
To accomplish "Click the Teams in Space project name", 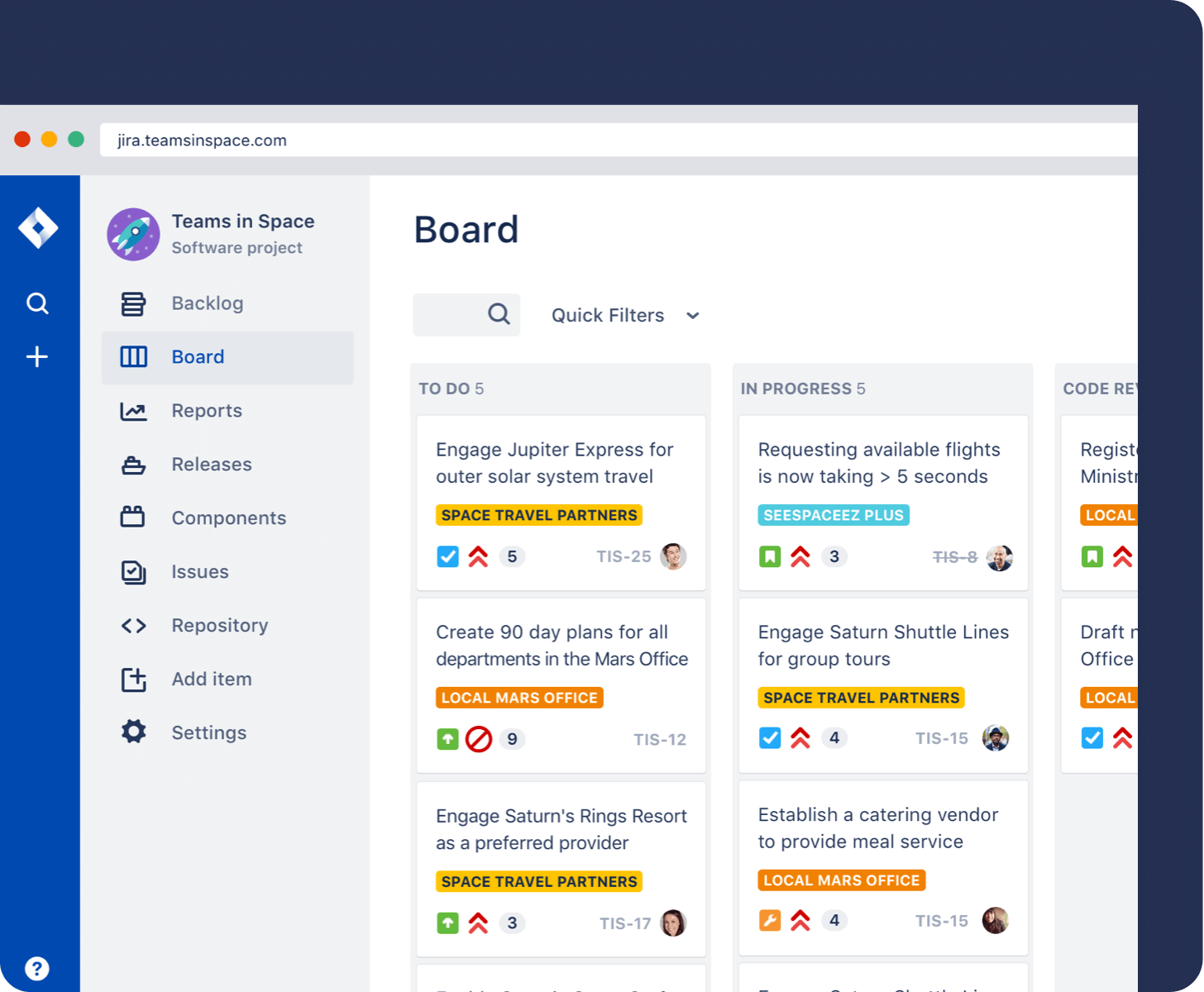I will tap(243, 222).
